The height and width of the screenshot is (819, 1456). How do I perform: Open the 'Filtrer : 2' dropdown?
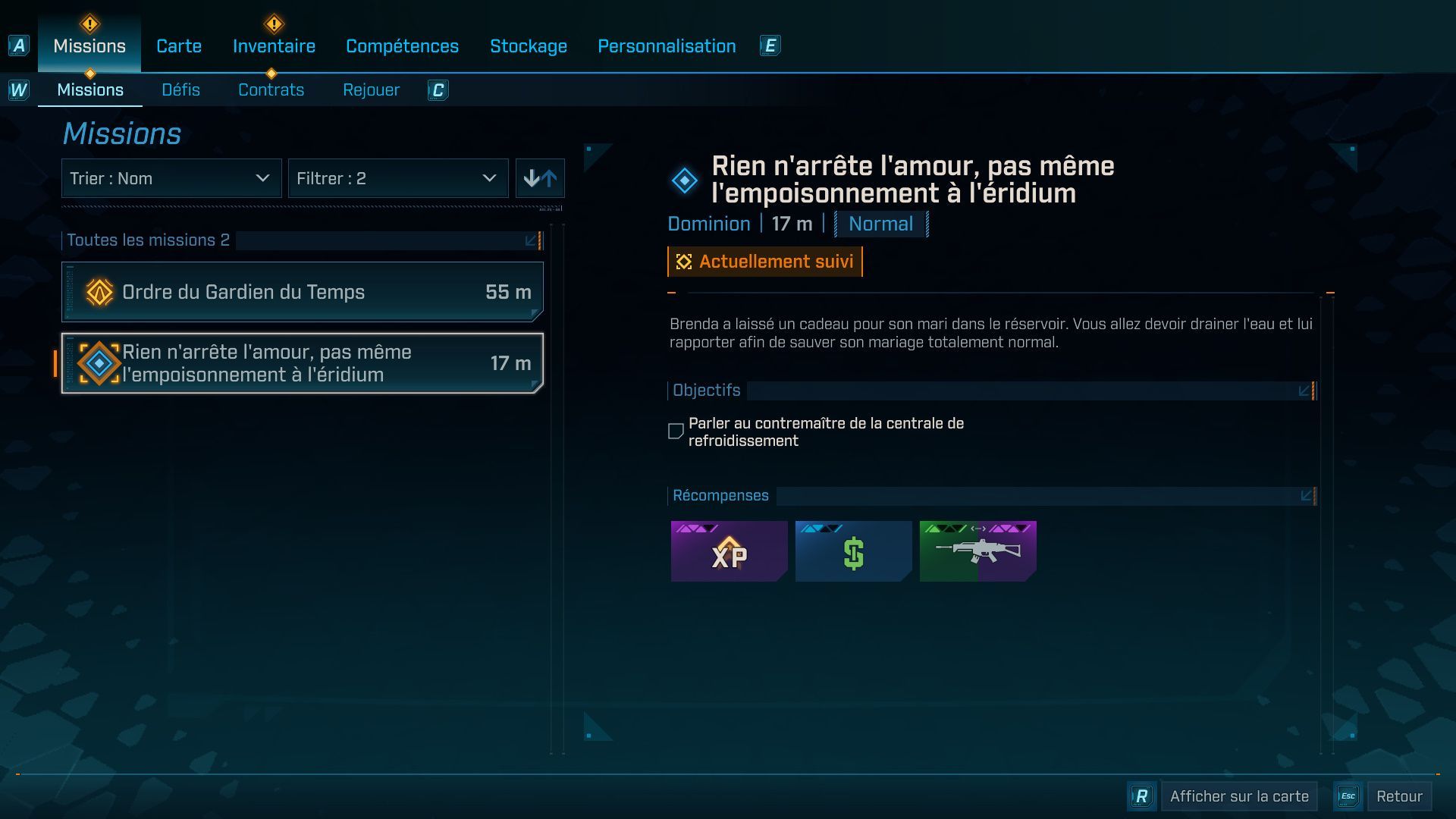[x=398, y=178]
